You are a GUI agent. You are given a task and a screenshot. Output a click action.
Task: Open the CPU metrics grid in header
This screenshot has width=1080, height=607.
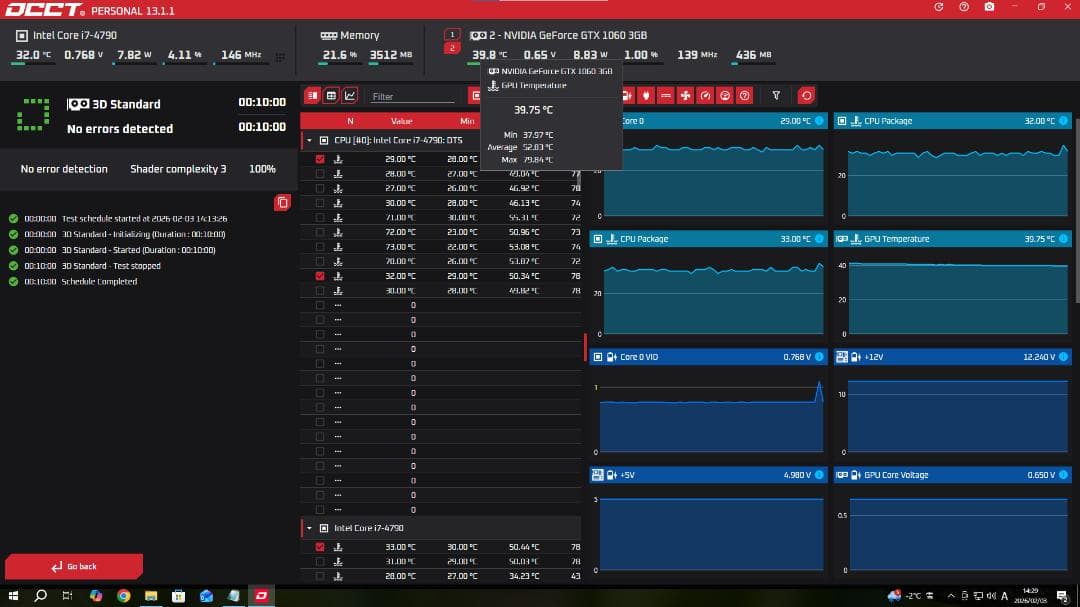point(280,57)
